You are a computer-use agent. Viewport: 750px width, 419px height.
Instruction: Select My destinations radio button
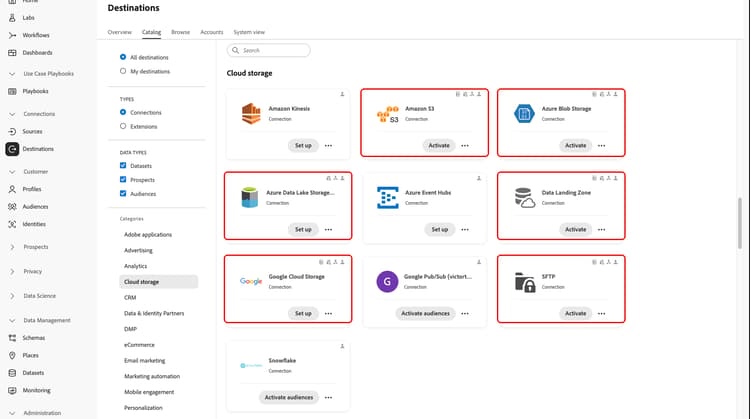[x=123, y=71]
